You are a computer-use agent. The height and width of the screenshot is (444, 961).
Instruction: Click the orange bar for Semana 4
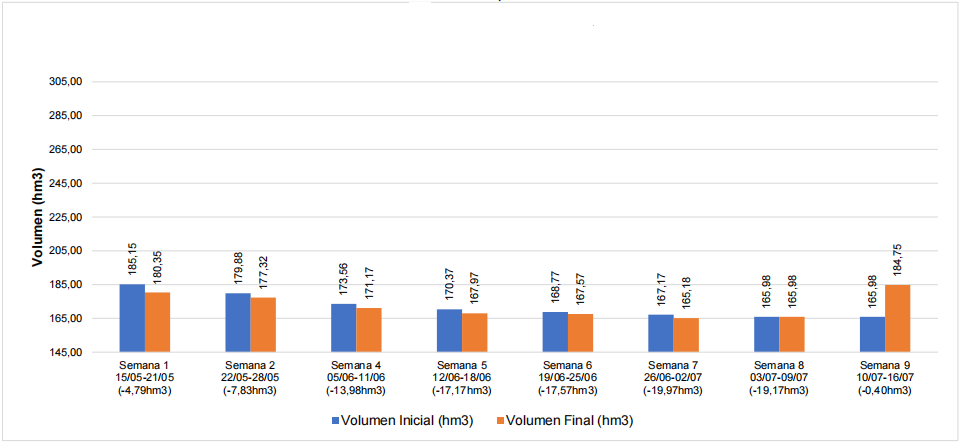[368, 330]
